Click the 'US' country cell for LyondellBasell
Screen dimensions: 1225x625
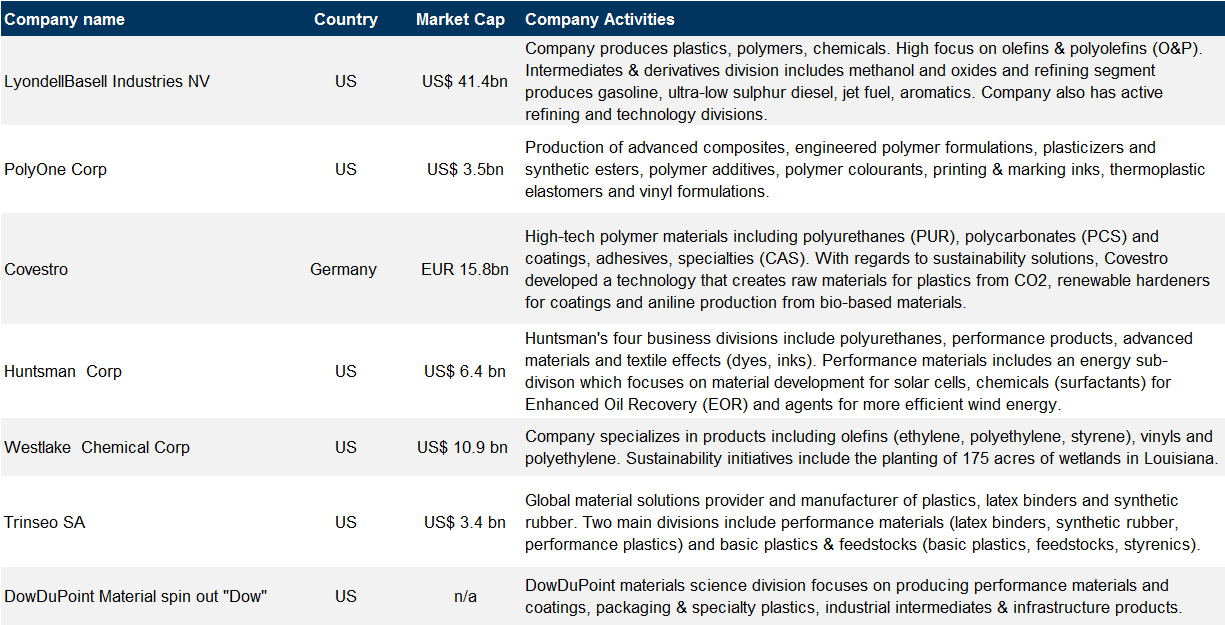(346, 81)
